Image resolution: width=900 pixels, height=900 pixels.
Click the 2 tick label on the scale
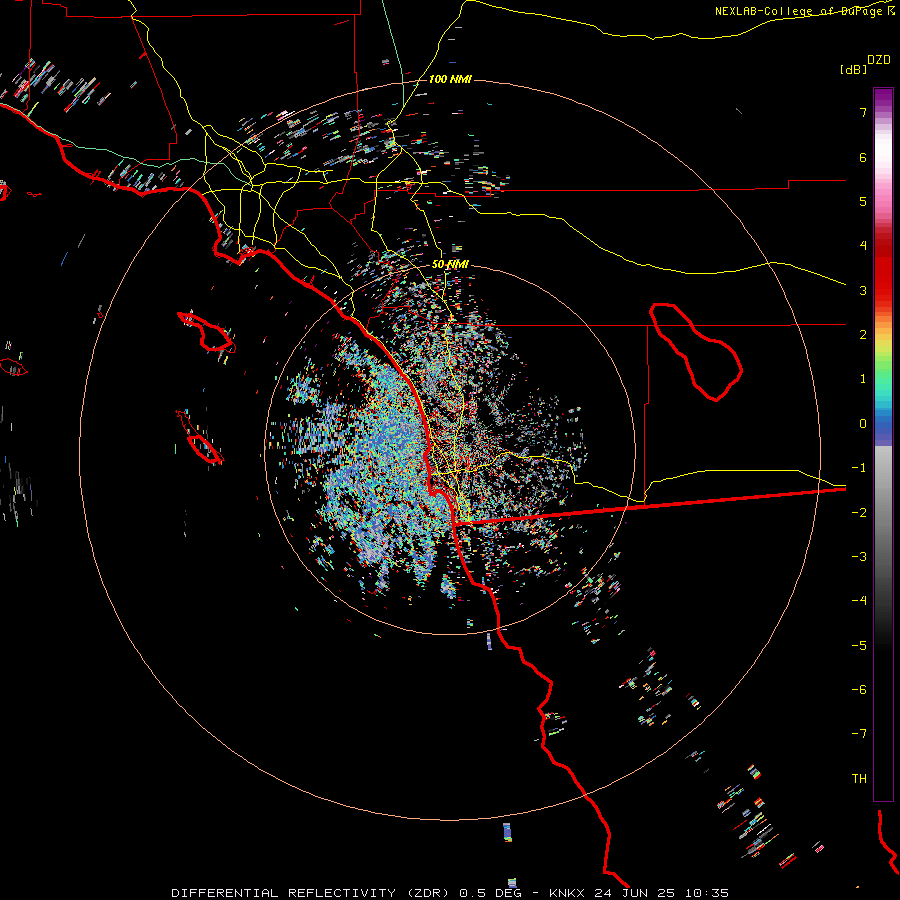point(863,335)
